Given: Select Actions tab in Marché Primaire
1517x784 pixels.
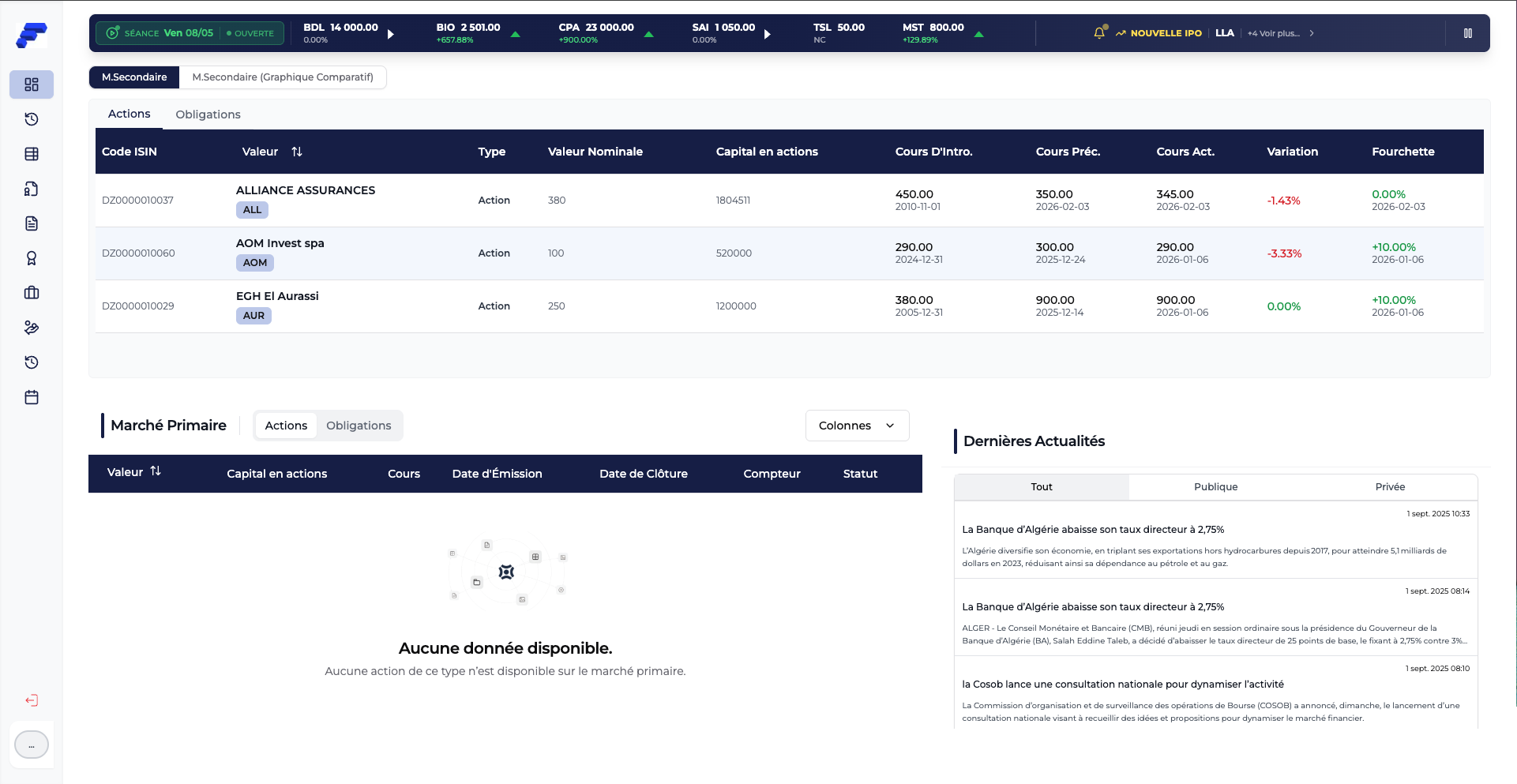Looking at the screenshot, I should coord(286,426).
